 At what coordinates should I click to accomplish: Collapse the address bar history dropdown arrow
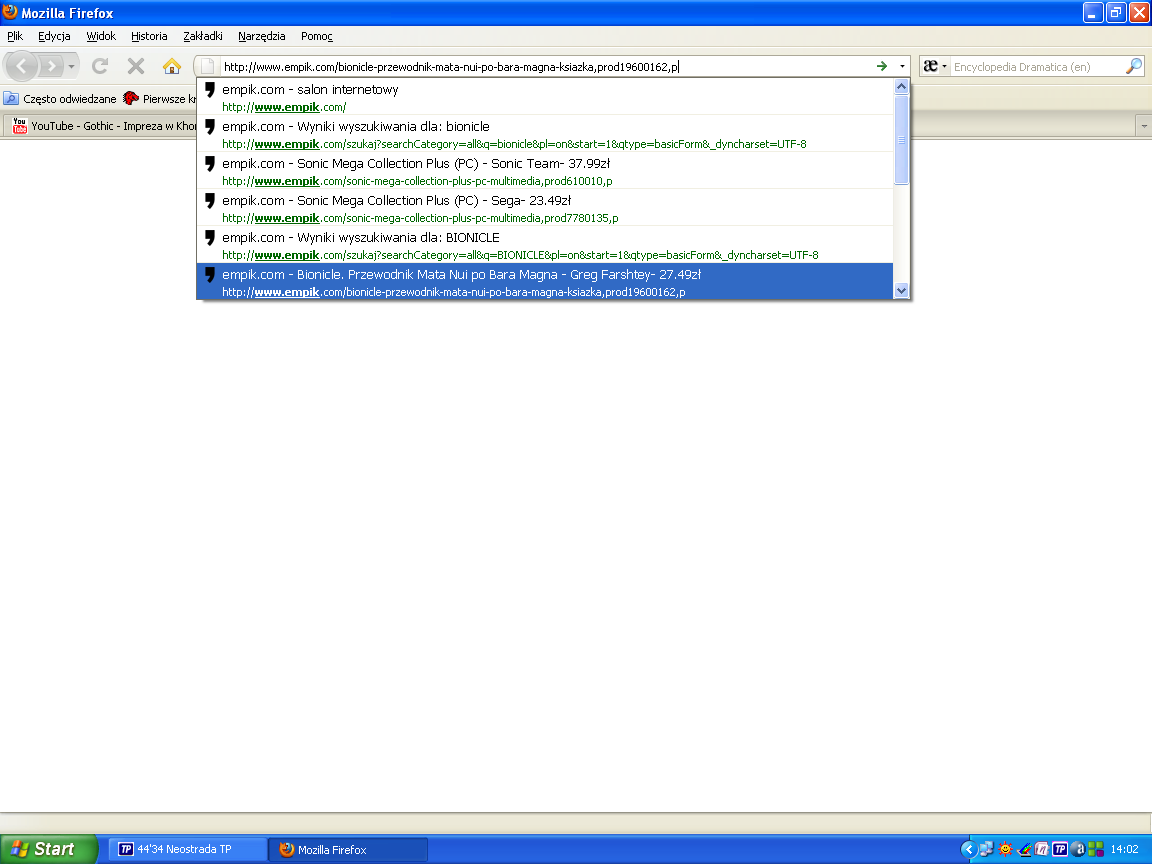click(x=902, y=66)
